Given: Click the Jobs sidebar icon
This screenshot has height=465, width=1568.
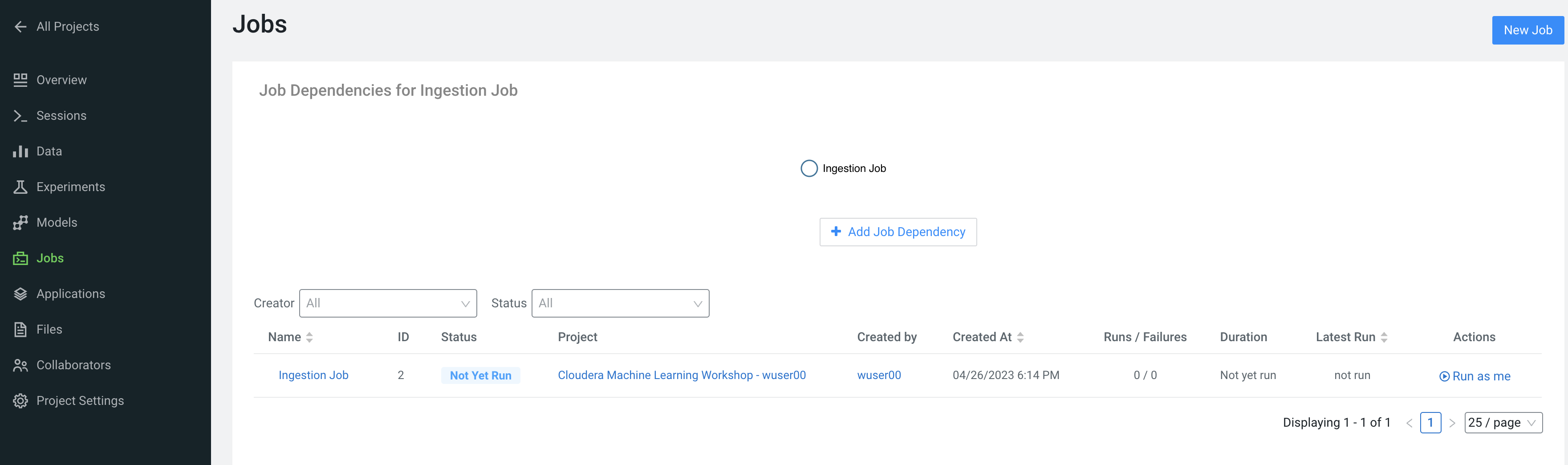Looking at the screenshot, I should (20, 258).
